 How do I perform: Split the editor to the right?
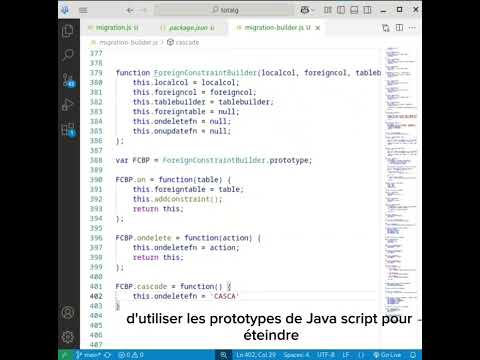[x=399, y=28]
